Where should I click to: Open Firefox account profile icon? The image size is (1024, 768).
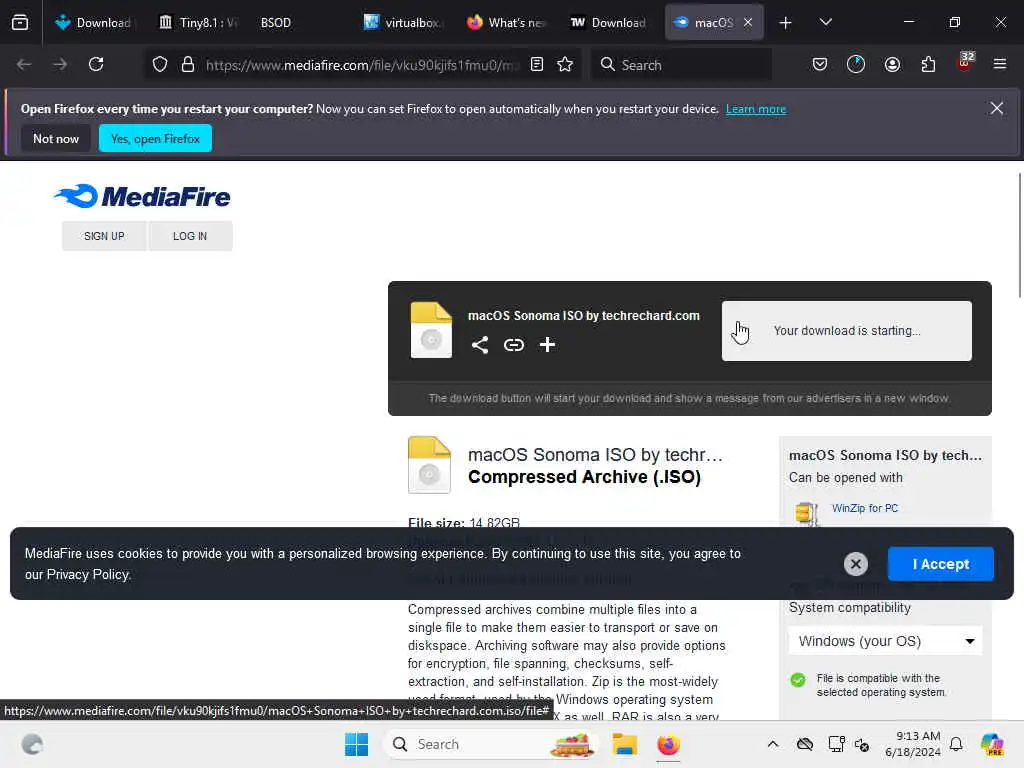point(892,64)
